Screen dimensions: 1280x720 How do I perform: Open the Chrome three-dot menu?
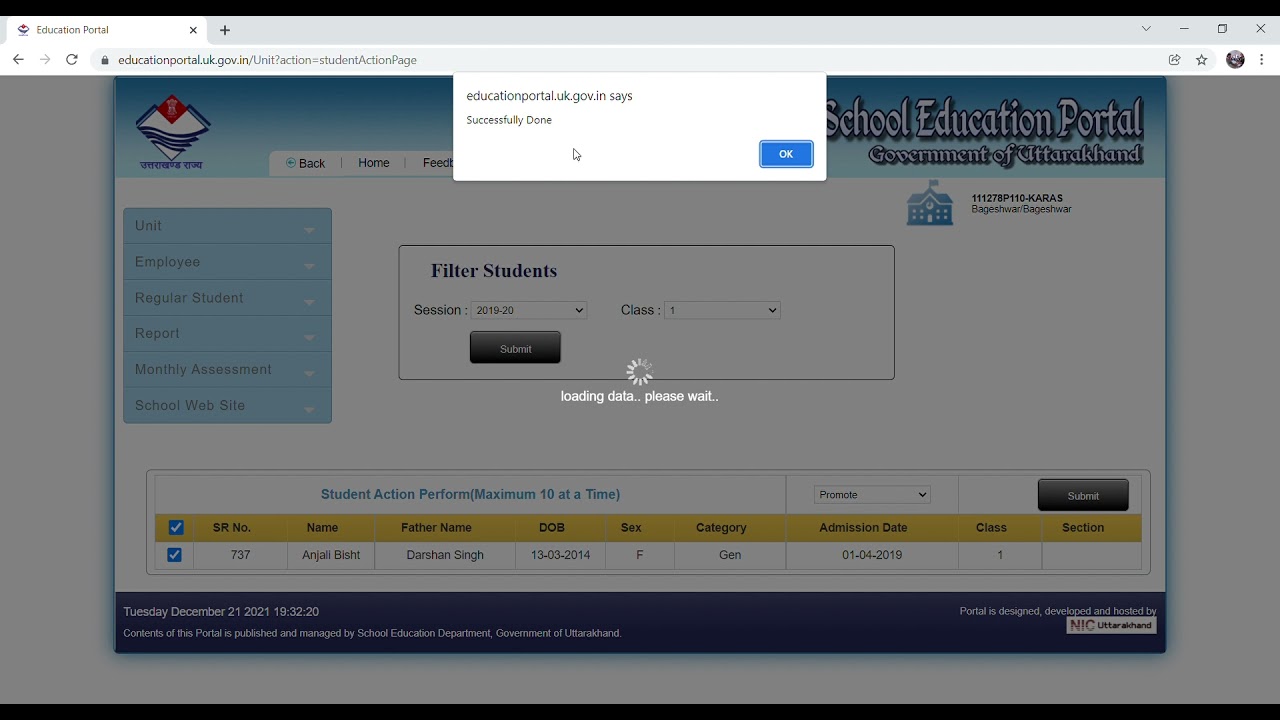click(1262, 60)
